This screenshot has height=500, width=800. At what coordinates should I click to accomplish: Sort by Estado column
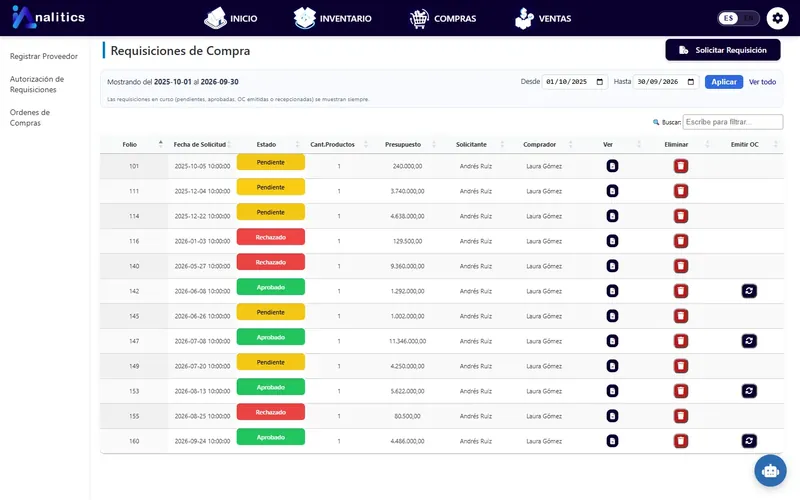pos(270,144)
